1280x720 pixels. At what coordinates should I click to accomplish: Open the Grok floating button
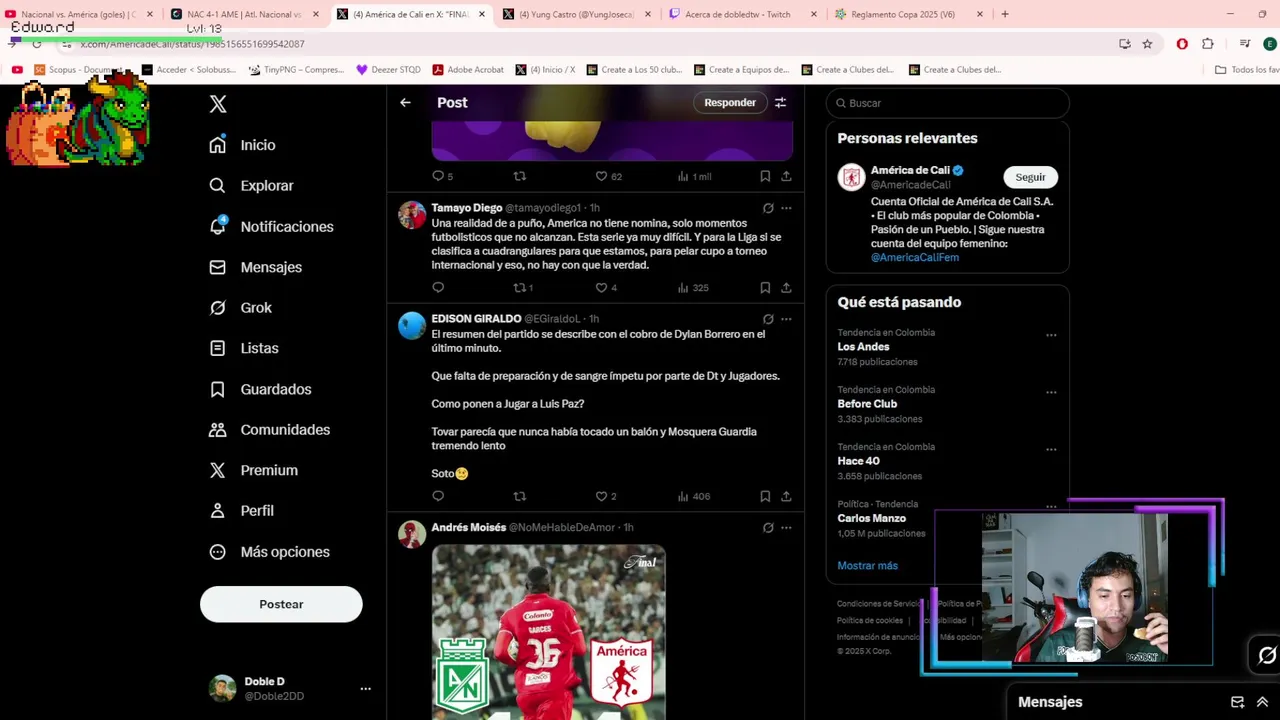(1266, 655)
